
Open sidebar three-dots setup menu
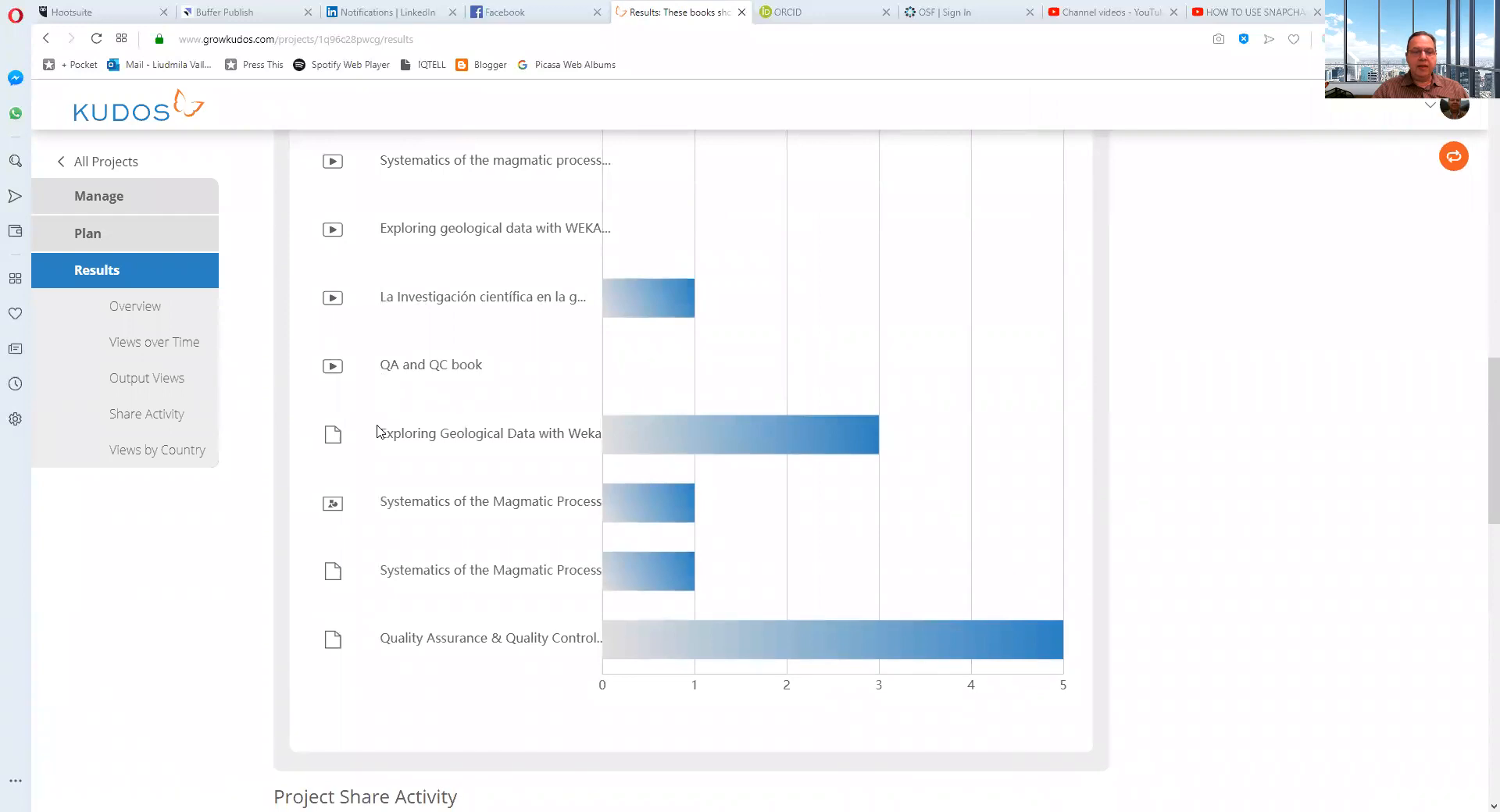click(15, 781)
